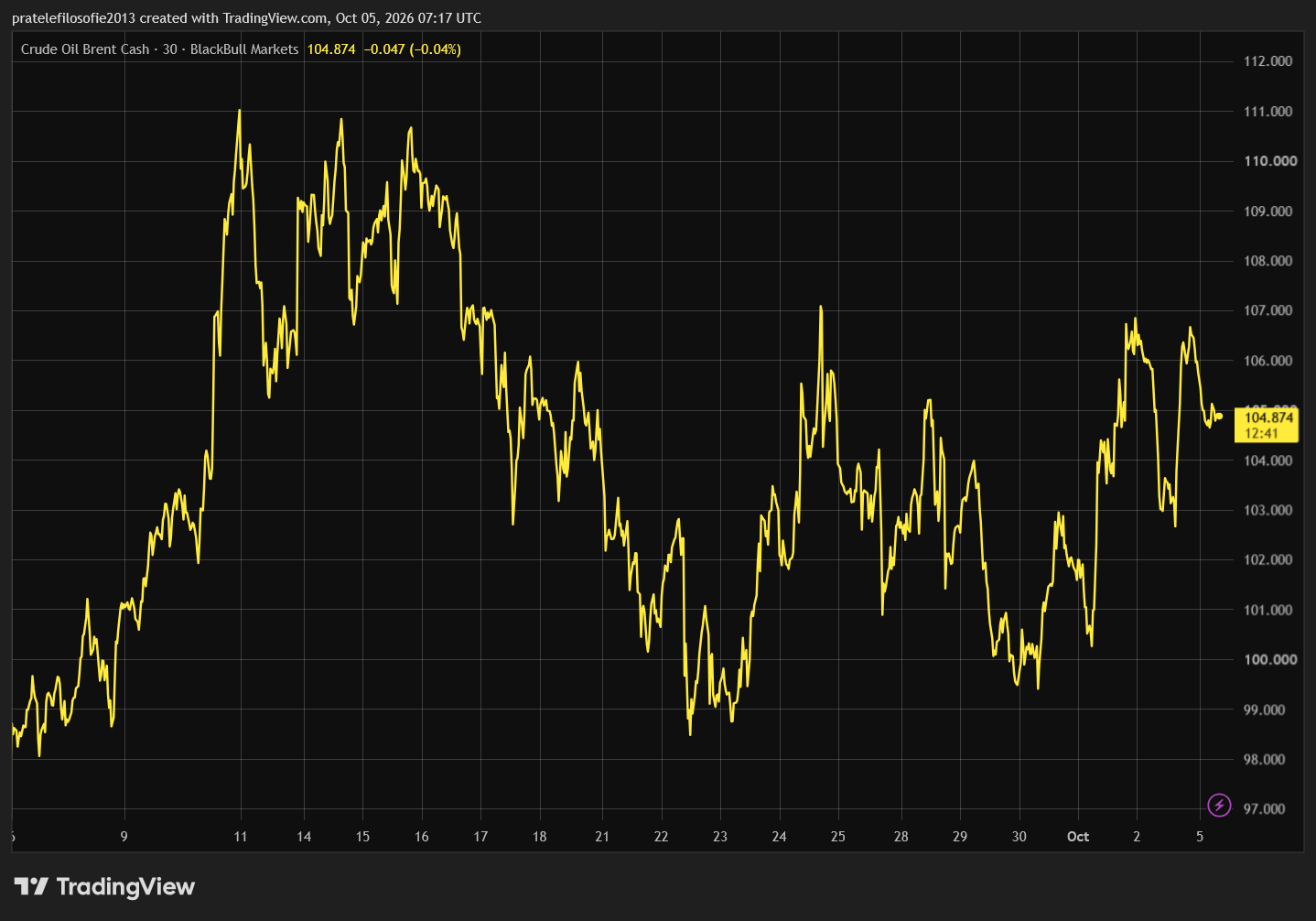
Task: Click the 107.000 price axis label
Action: 1267,310
